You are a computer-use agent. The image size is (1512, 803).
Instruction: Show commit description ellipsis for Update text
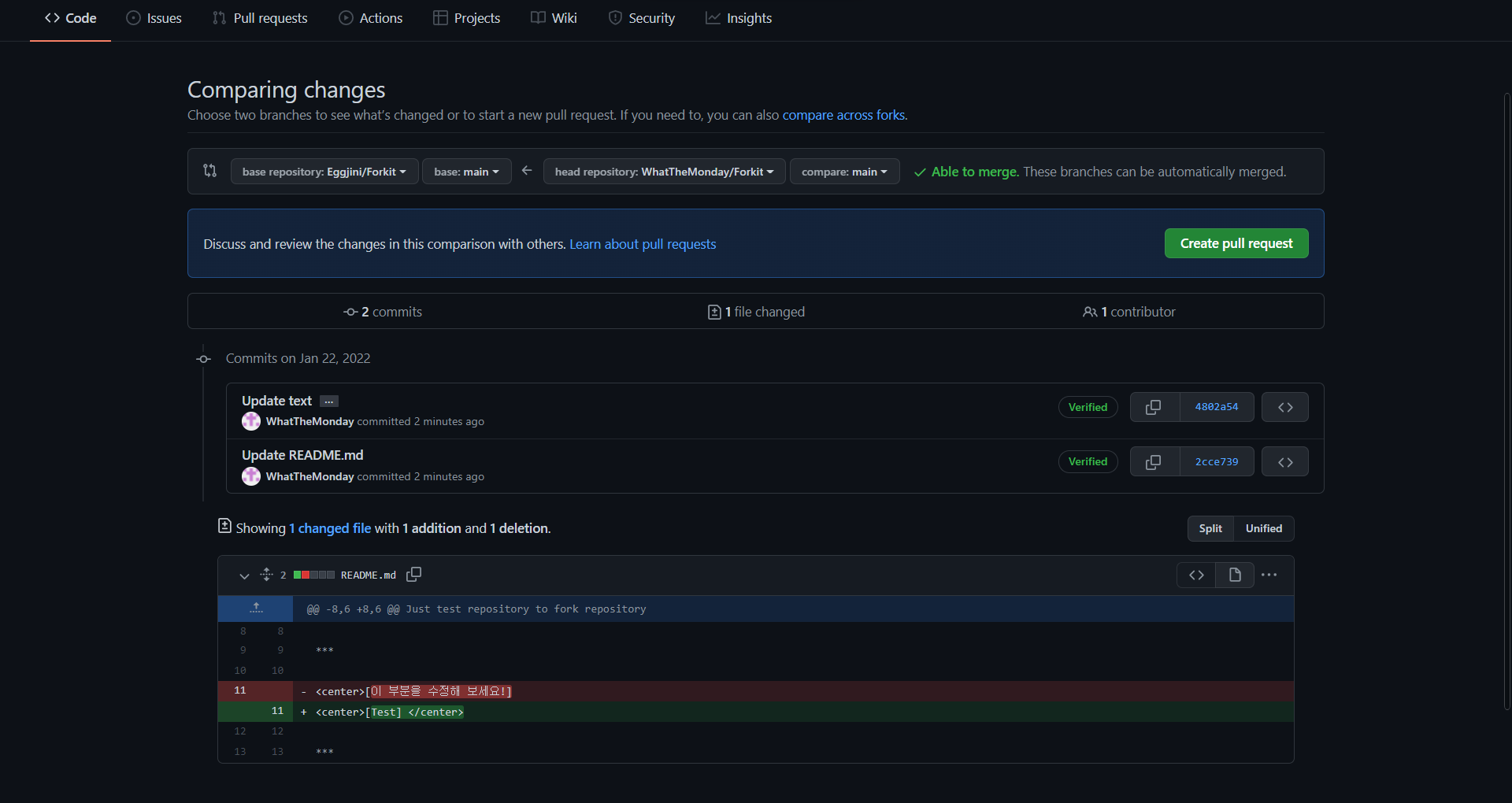click(x=329, y=401)
